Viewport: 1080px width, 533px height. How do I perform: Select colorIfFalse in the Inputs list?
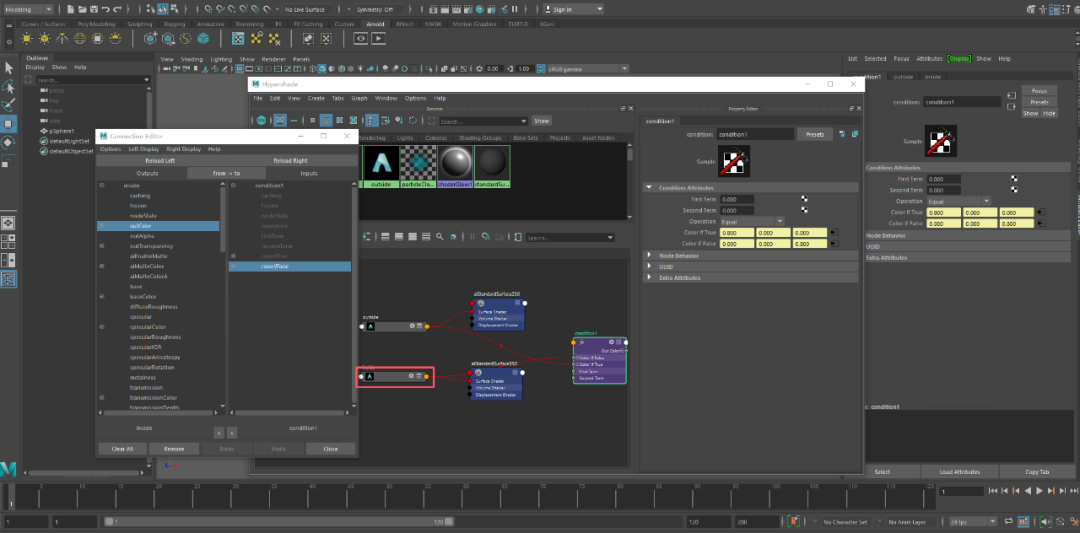pos(290,266)
